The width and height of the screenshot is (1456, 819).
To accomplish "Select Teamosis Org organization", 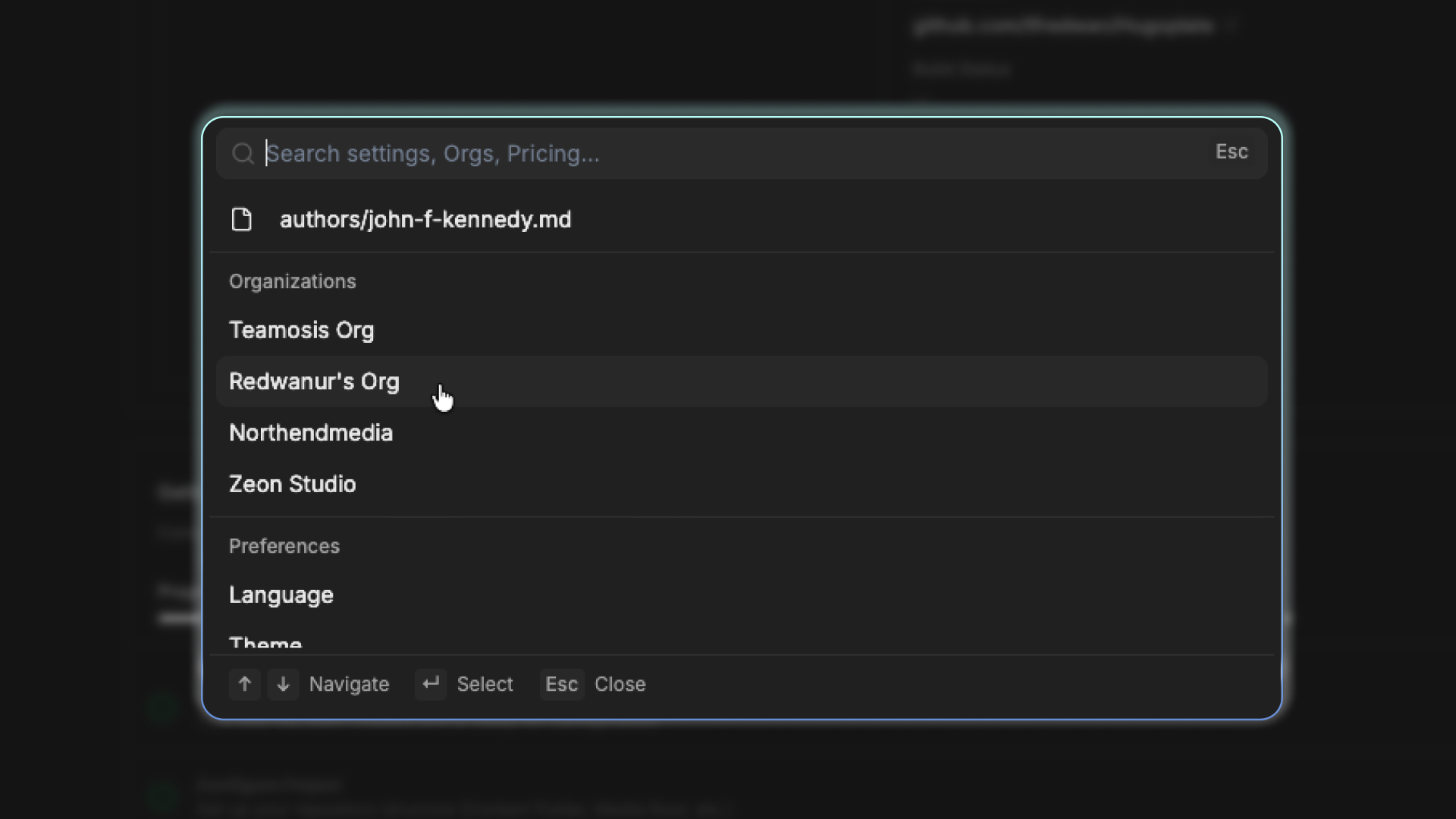I will [742, 330].
